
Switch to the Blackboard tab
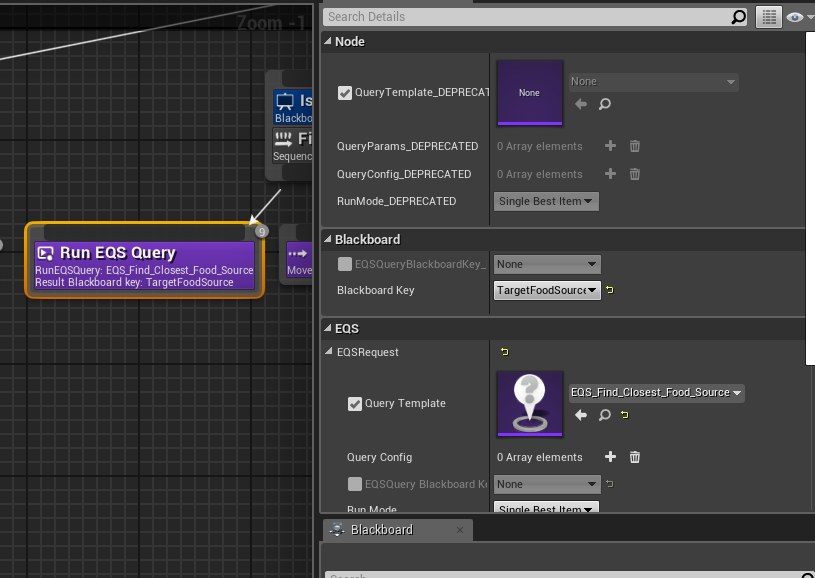(x=381, y=529)
